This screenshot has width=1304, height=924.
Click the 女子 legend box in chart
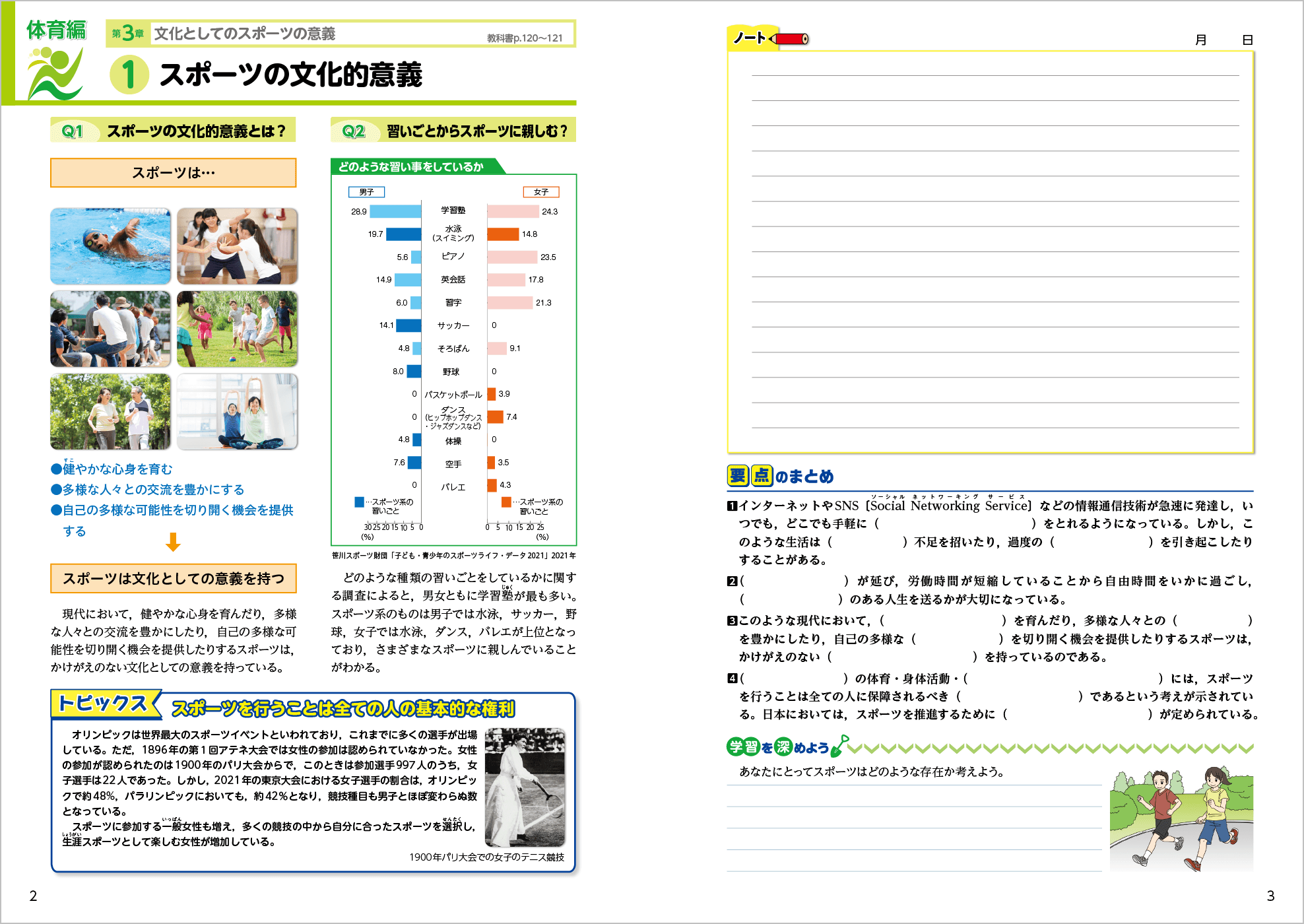[541, 191]
